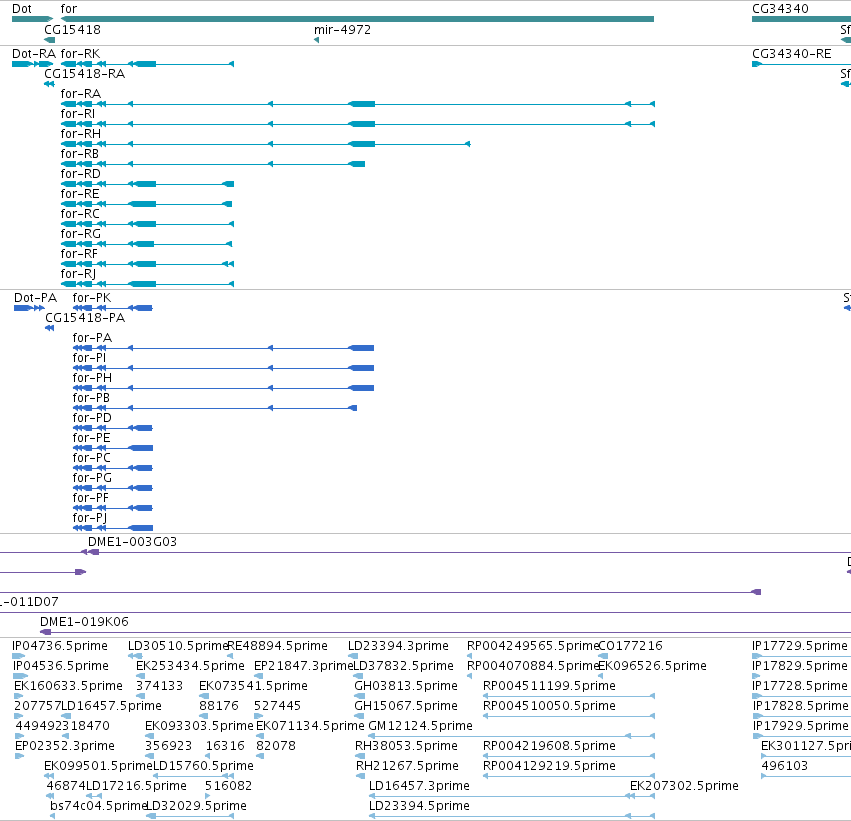Image resolution: width=851 pixels, height=821 pixels.
Task: Click the Dot gene label
Action: 22,9
